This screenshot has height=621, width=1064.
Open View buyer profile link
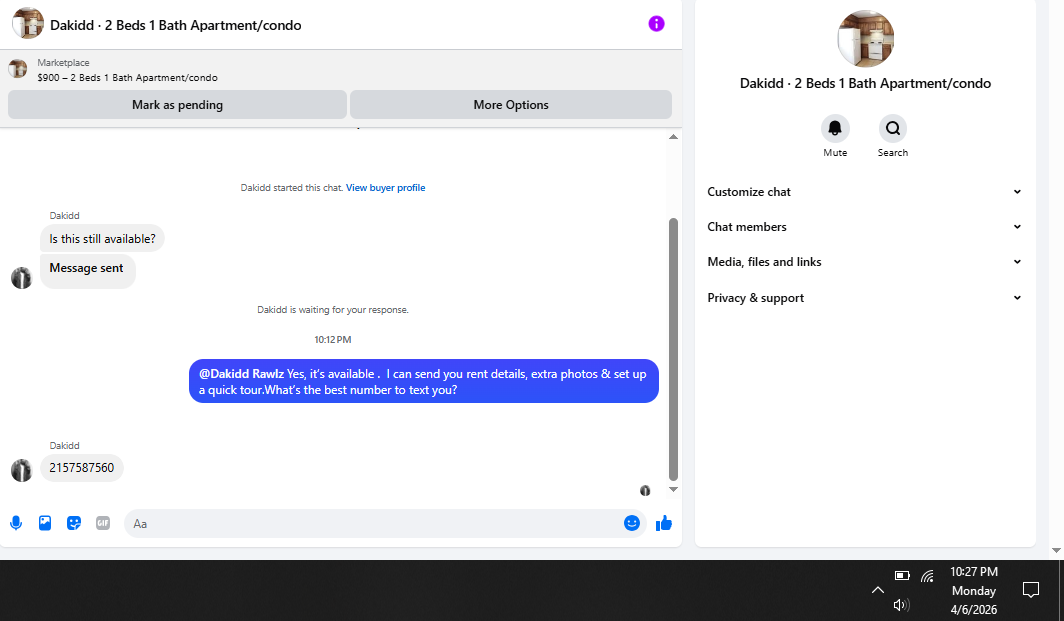pos(385,188)
